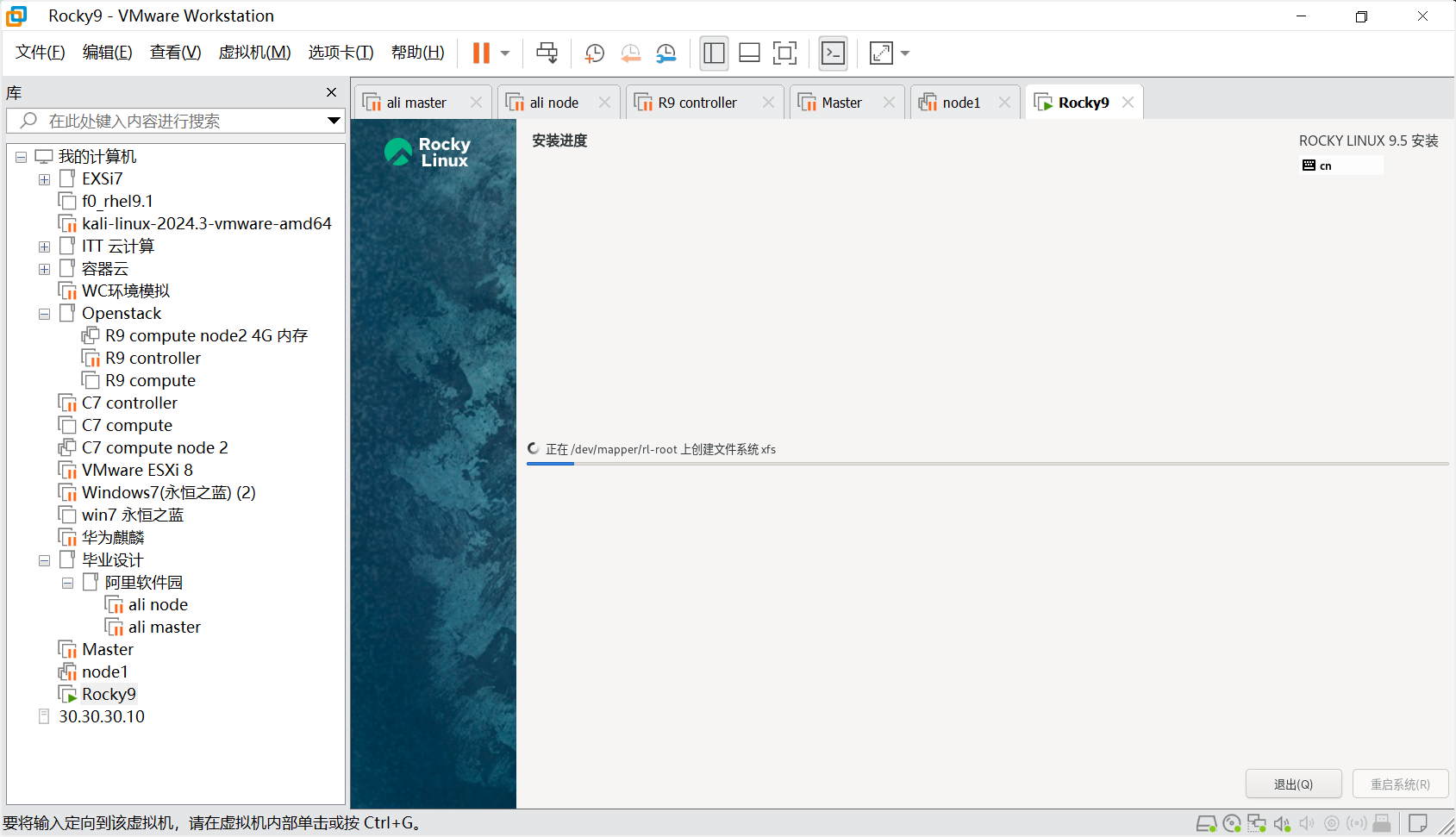Click the USB device status icon
The height and width of the screenshot is (837, 1456).
[x=1382, y=824]
